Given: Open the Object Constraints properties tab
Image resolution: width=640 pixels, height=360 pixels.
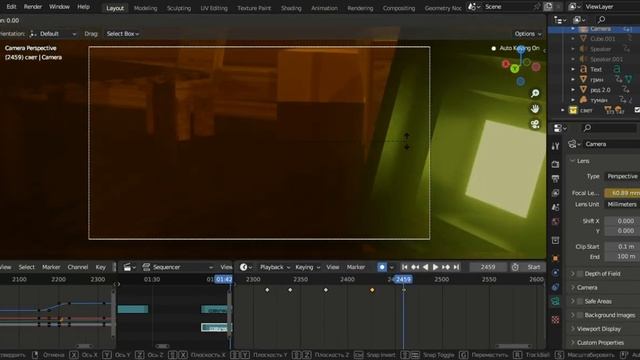Looking at the screenshot, I should [x=555, y=287].
